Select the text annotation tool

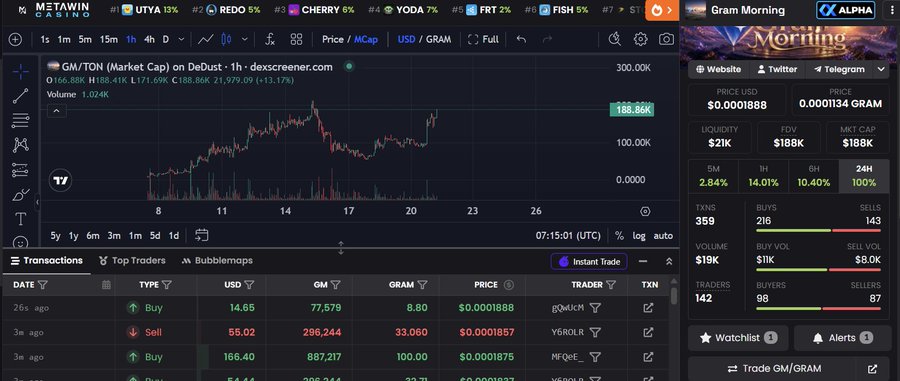click(x=21, y=219)
